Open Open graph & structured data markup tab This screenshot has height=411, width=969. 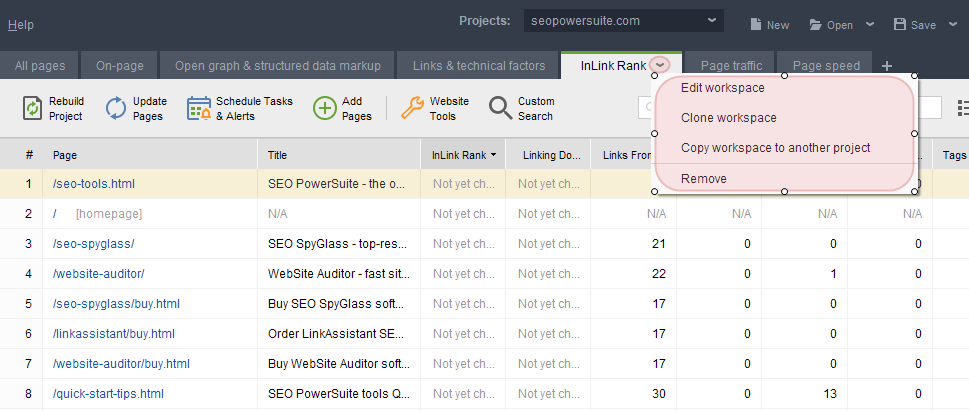pos(277,66)
